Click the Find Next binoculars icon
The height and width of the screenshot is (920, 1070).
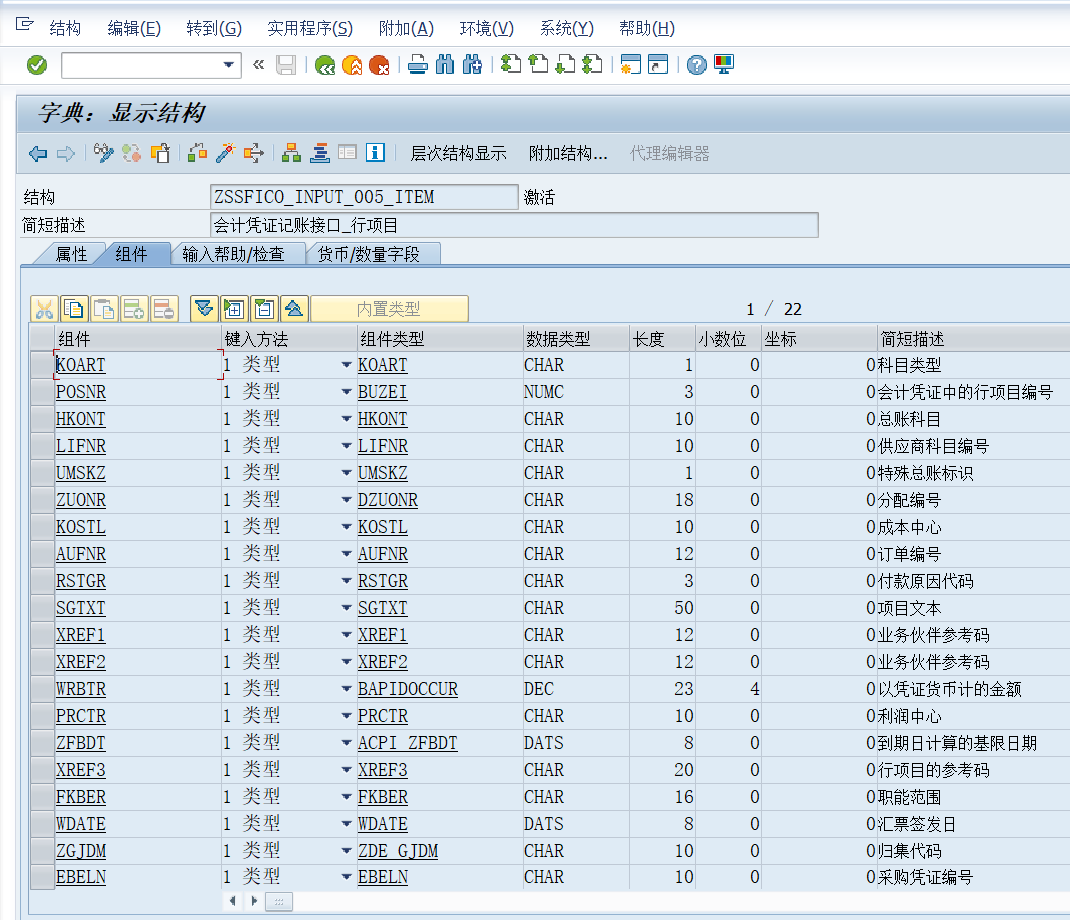tap(472, 65)
